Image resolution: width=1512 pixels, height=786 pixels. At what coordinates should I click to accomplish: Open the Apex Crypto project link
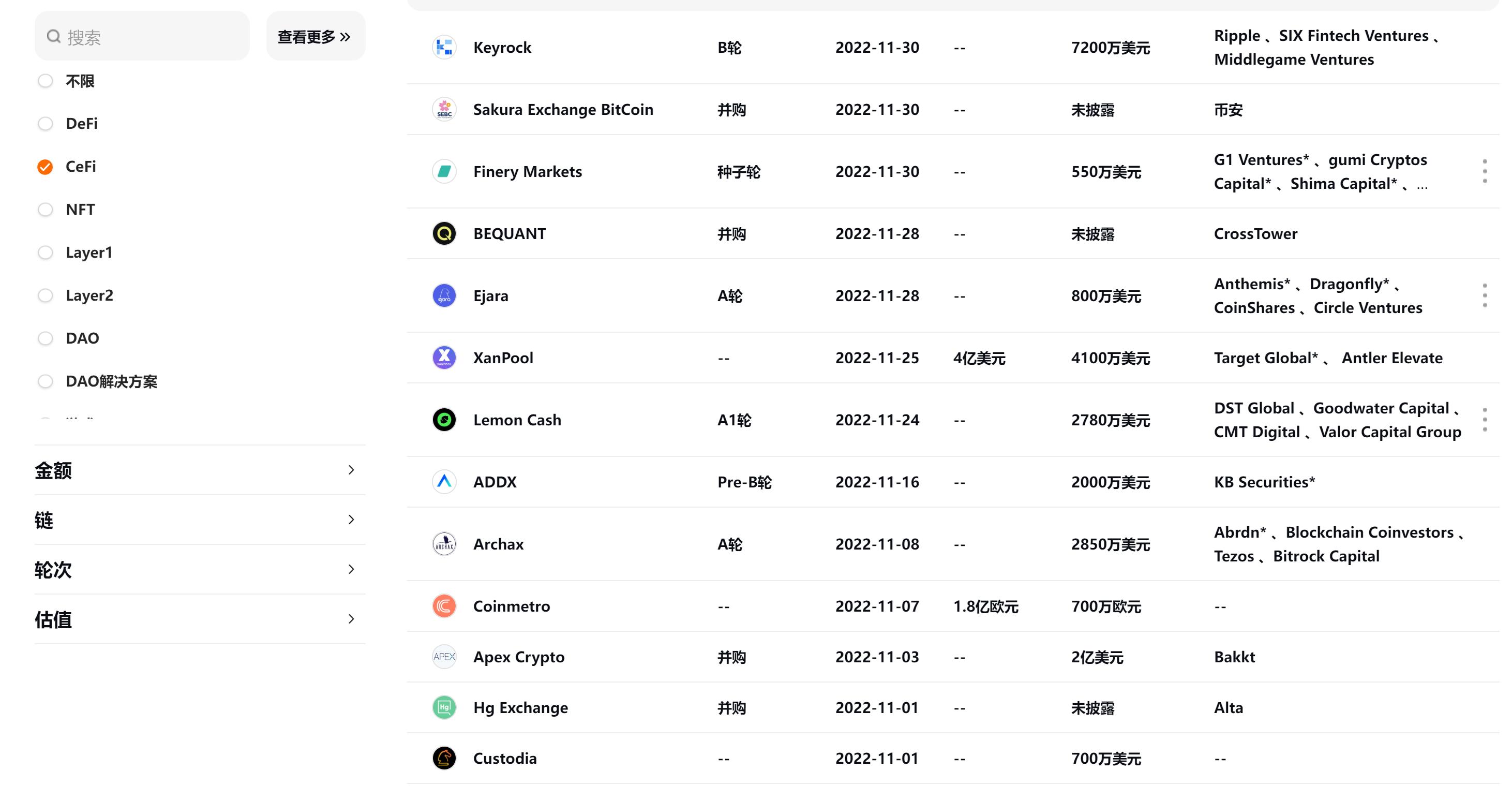tap(518, 657)
